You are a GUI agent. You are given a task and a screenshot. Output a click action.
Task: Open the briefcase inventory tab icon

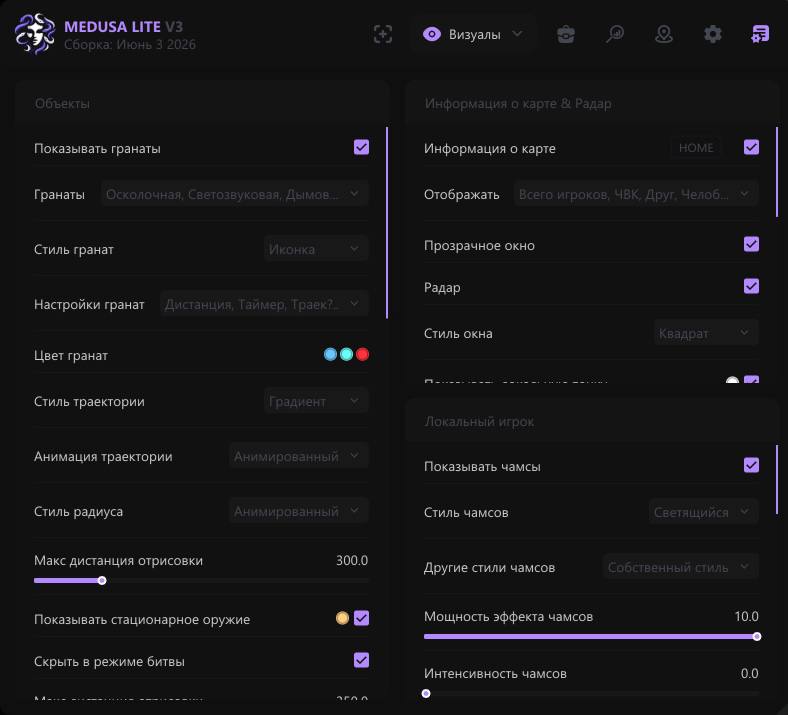(566, 34)
